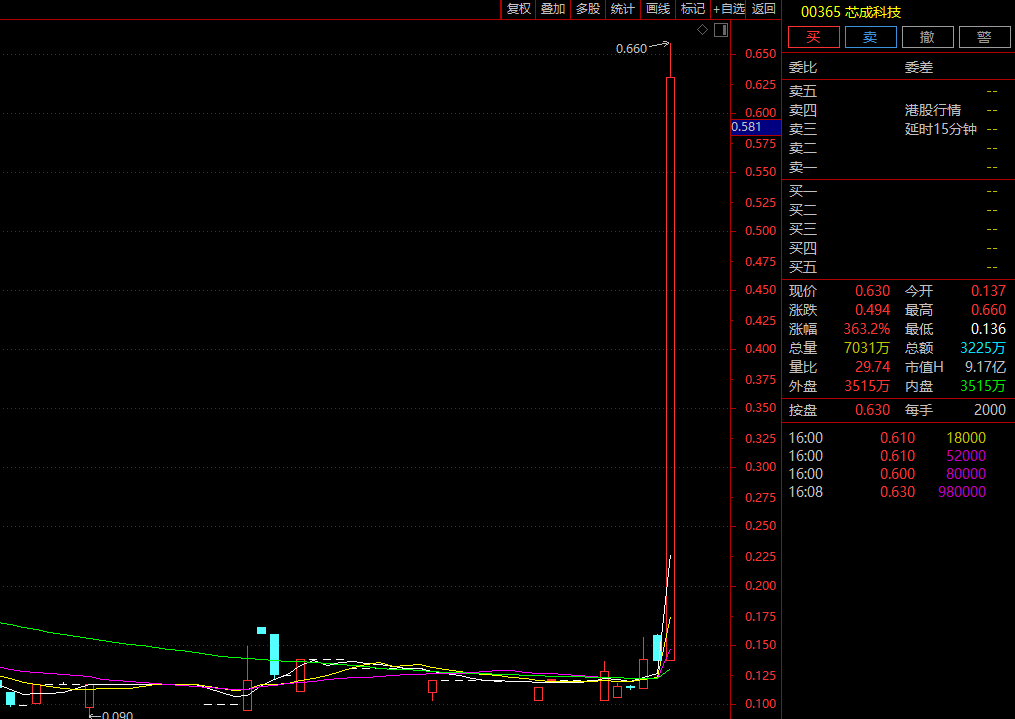Click 返回 to go back
This screenshot has height=719, width=1015.
coord(764,9)
